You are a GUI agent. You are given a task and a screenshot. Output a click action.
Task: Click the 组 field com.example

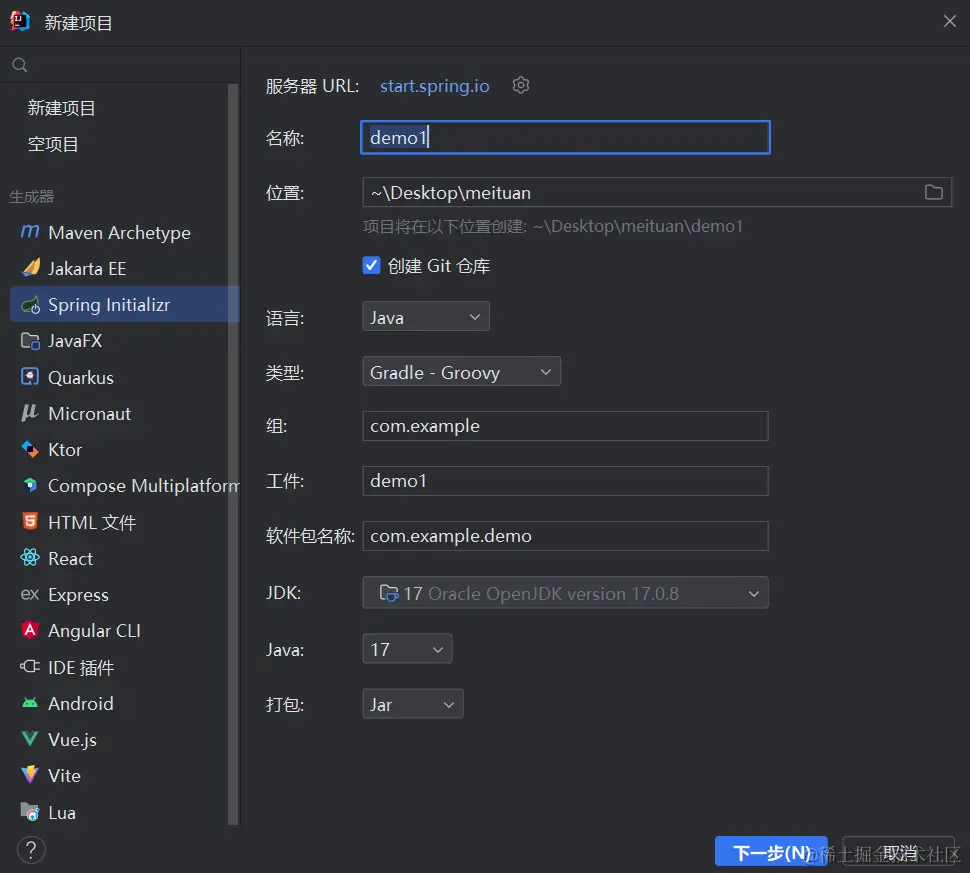565,426
